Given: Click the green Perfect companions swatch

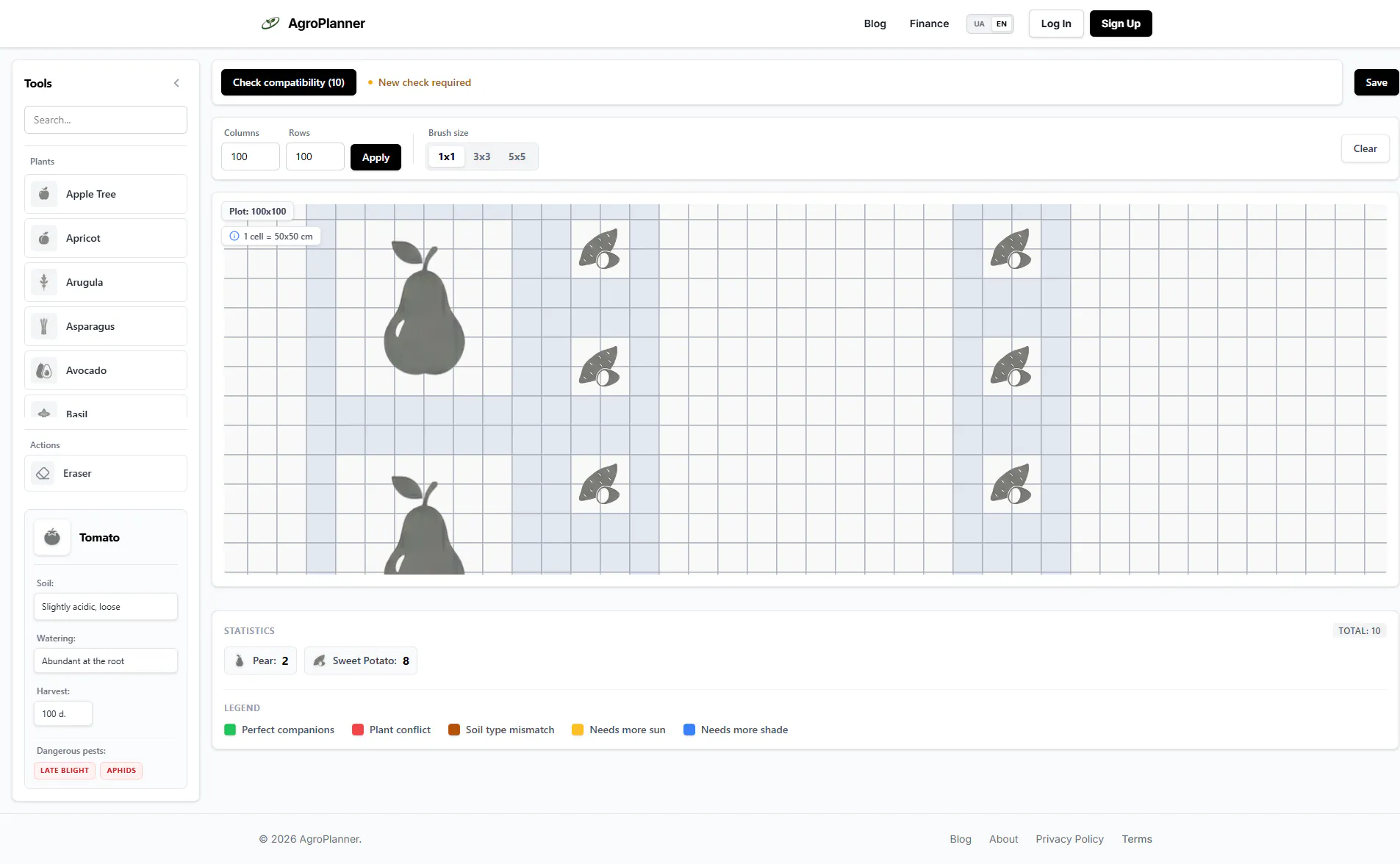Looking at the screenshot, I should [x=230, y=730].
